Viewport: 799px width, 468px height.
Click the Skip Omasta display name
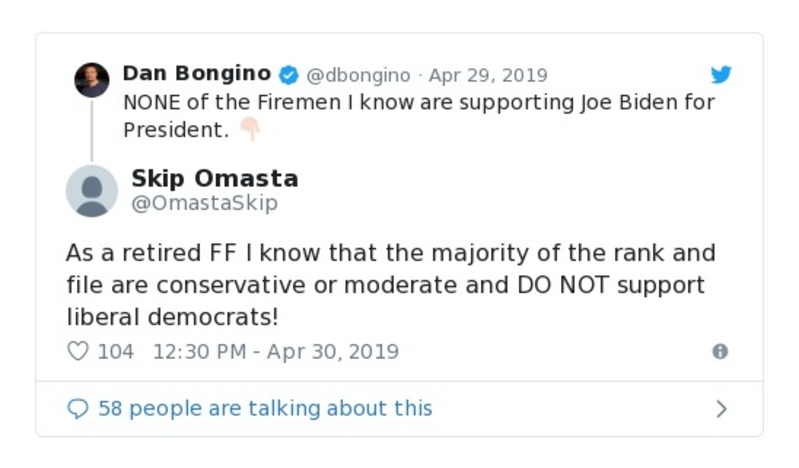pos(214,179)
